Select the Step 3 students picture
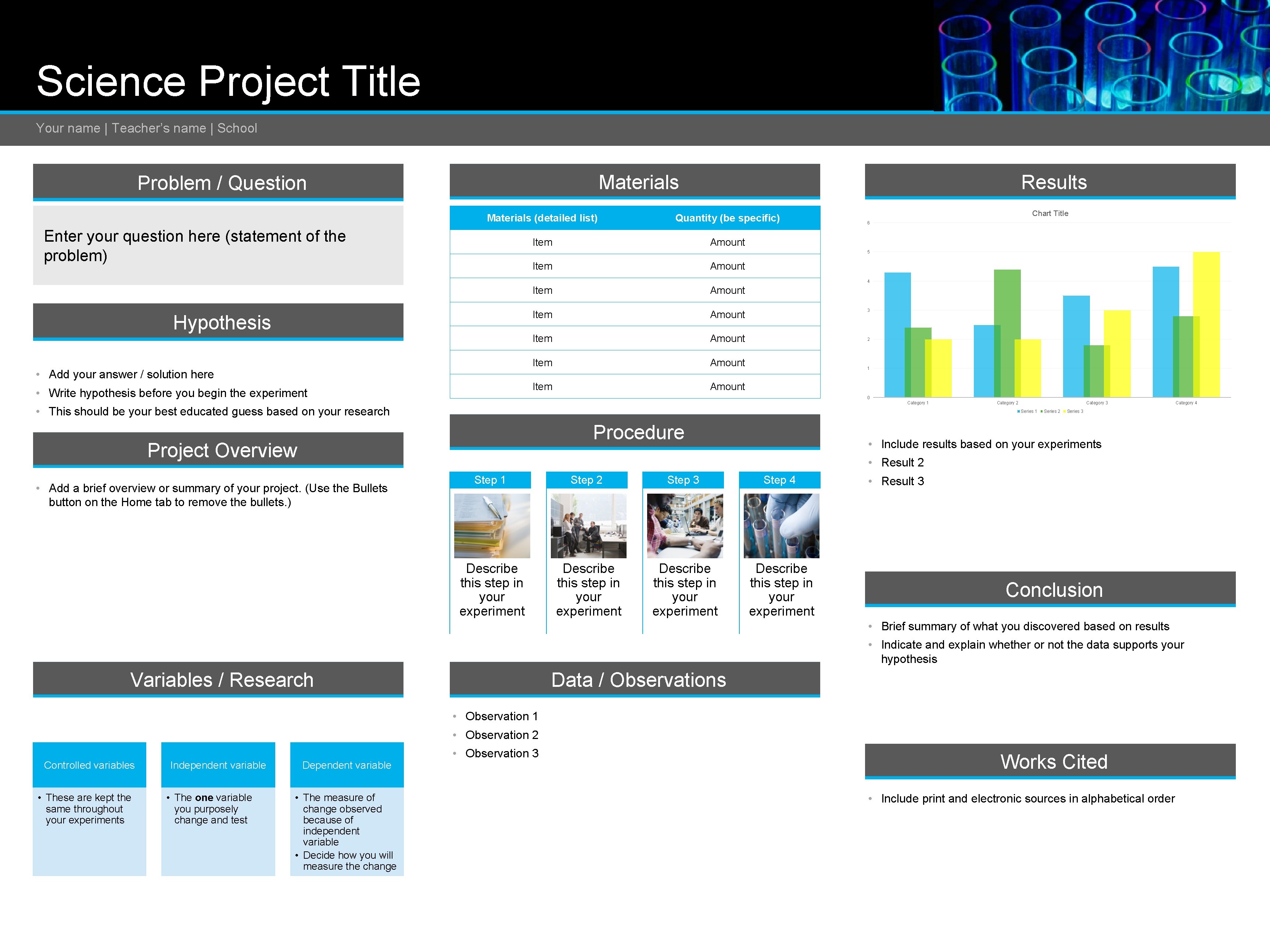The width and height of the screenshot is (1270, 952). (684, 526)
